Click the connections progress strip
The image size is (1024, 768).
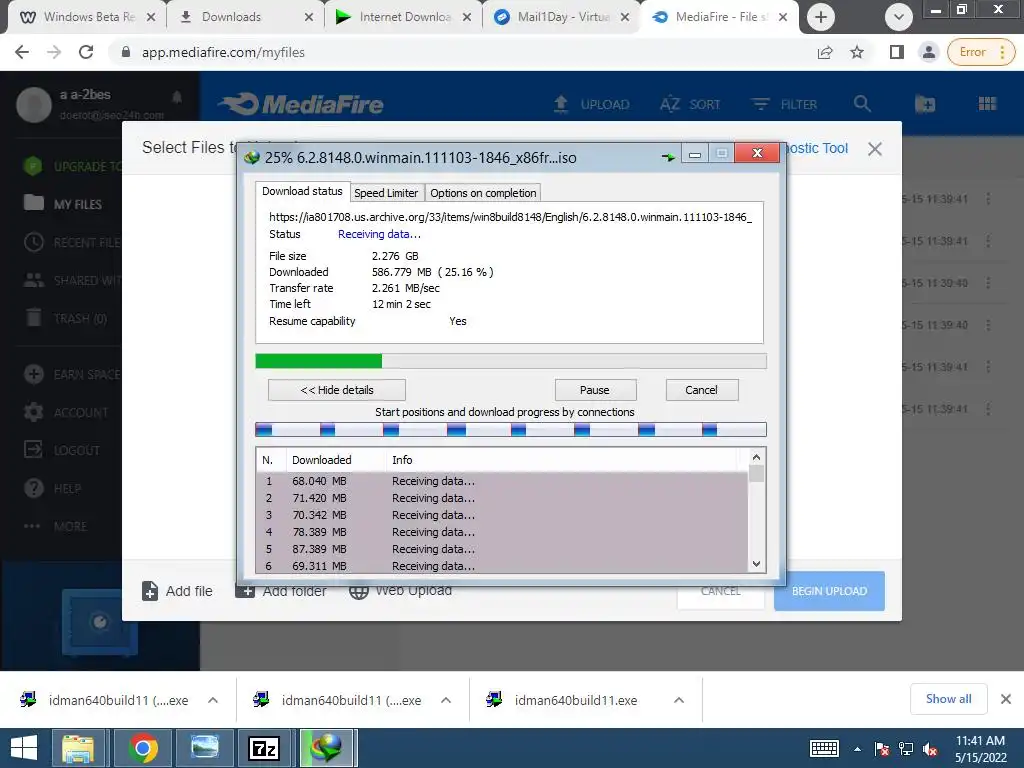pos(511,429)
